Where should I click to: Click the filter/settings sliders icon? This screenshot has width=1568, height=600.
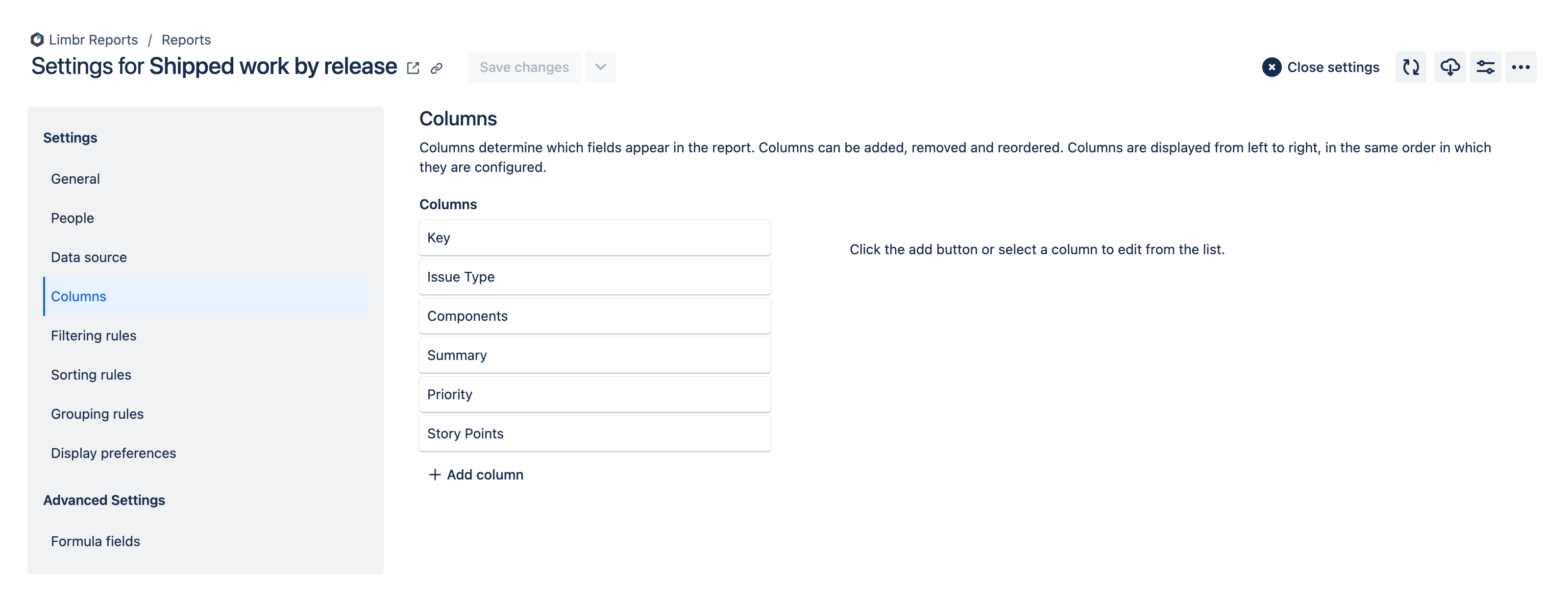pyautogui.click(x=1485, y=68)
